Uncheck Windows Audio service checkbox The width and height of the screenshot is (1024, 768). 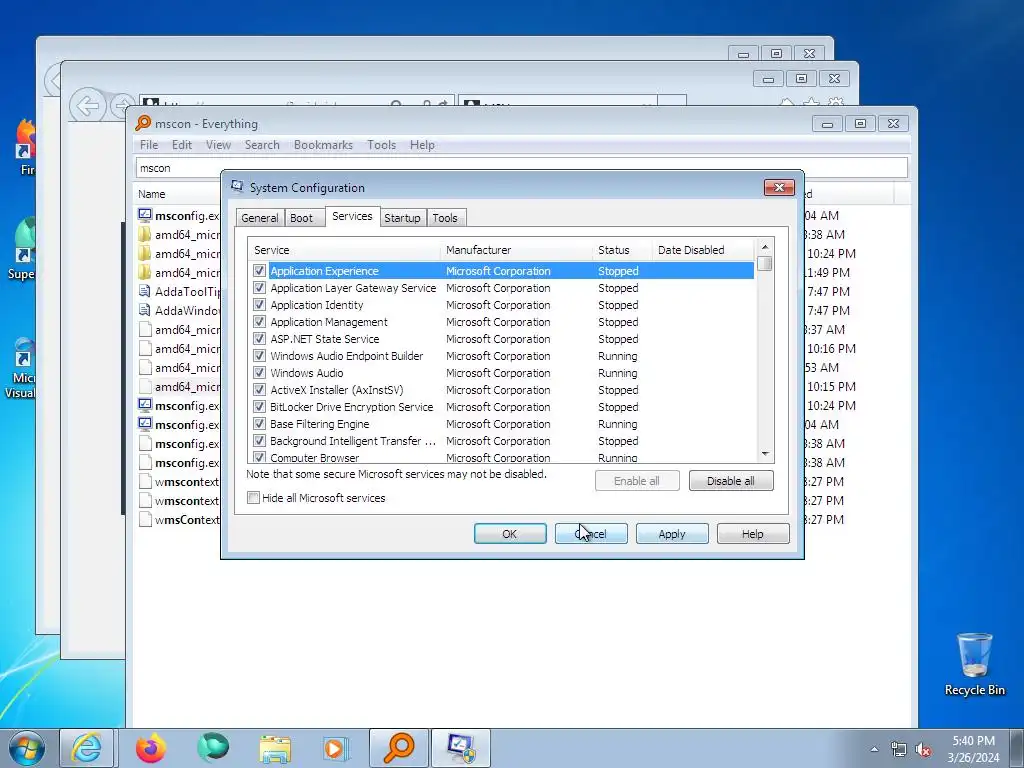(x=259, y=372)
